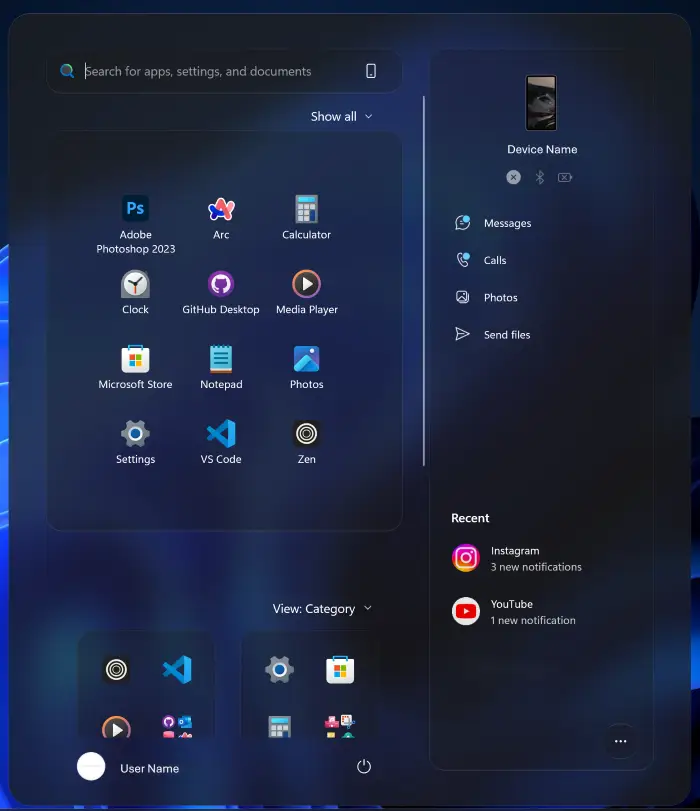
Task: Open the GitHub multi-app group in first folder
Action: tap(177, 727)
